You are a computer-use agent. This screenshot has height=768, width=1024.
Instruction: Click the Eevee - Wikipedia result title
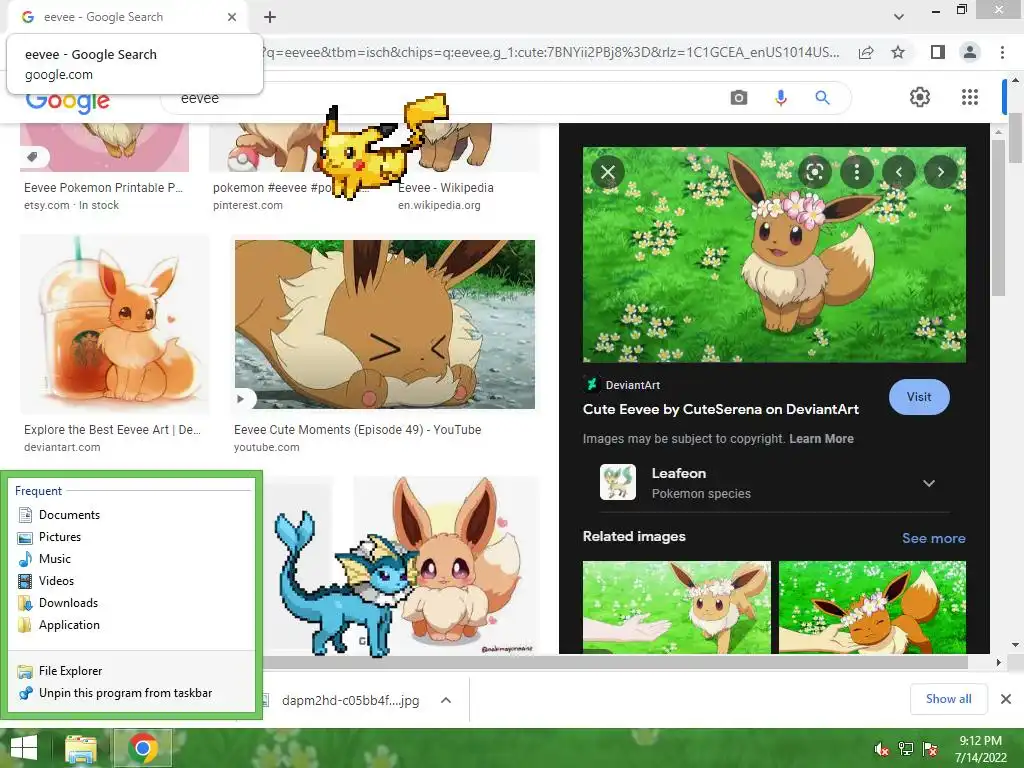[446, 188]
